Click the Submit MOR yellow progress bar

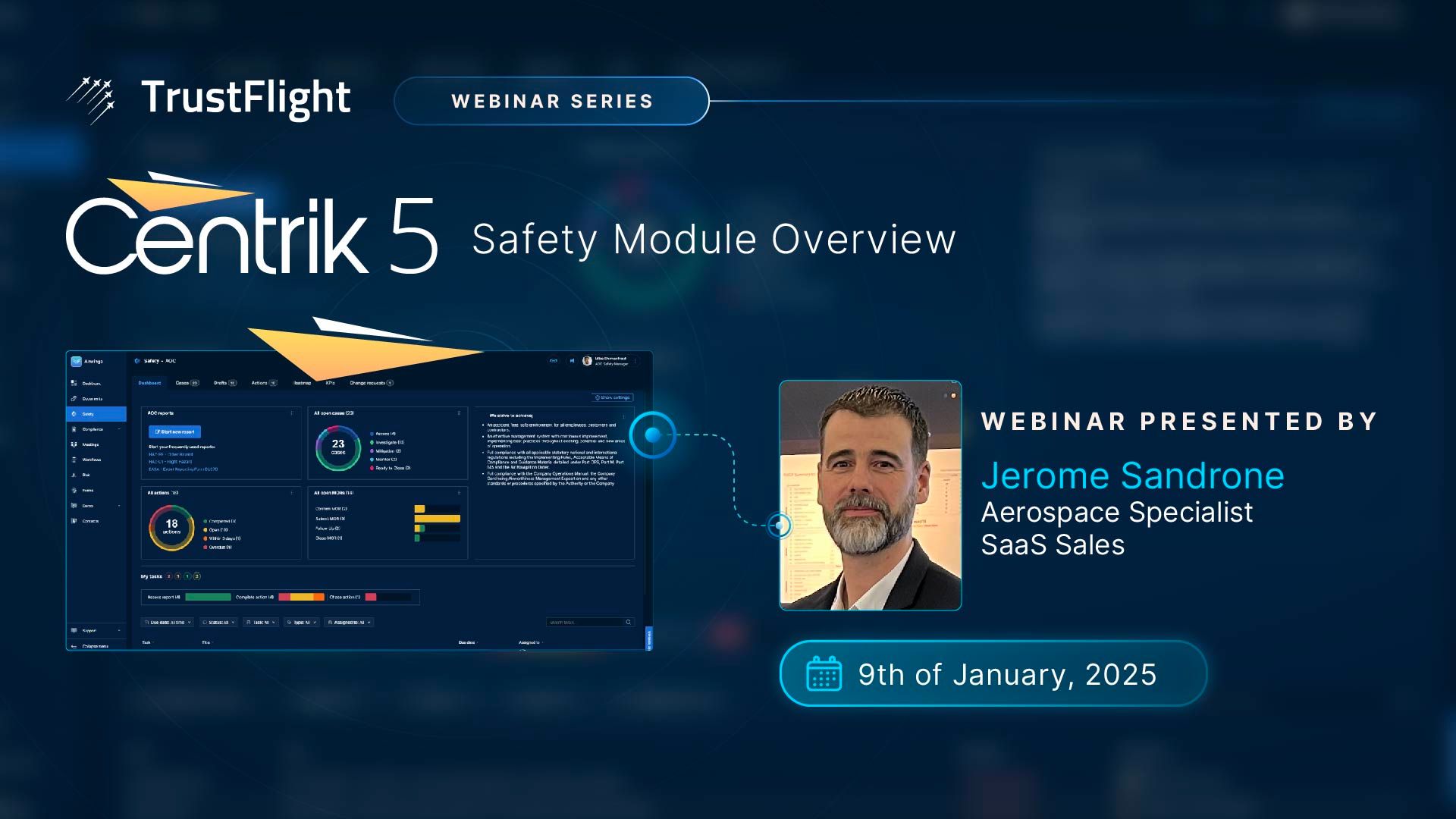tap(438, 519)
